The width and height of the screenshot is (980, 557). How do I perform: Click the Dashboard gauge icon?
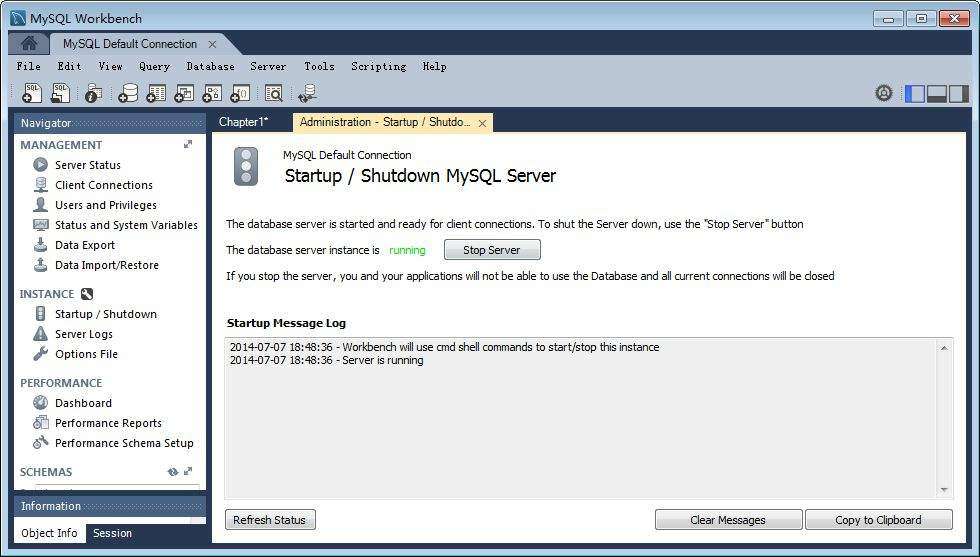click(41, 403)
